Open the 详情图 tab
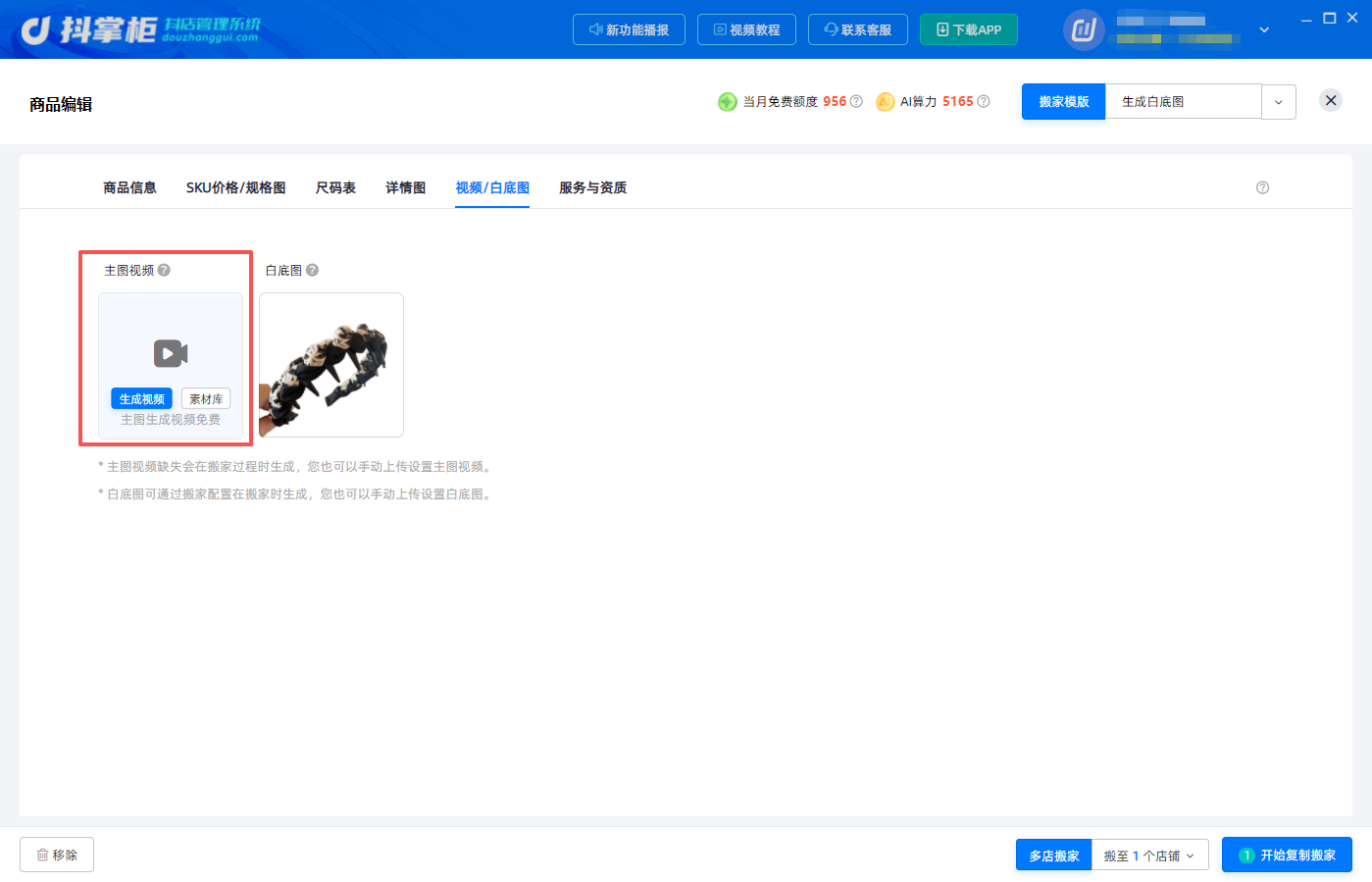Image resolution: width=1372 pixels, height=882 pixels. pyautogui.click(x=405, y=187)
